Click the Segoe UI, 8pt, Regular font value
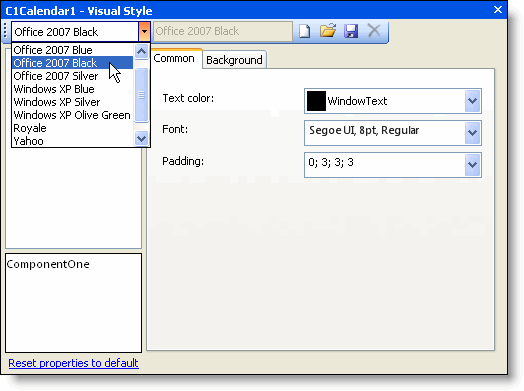Screen dimensions: 524x391 [x=364, y=130]
